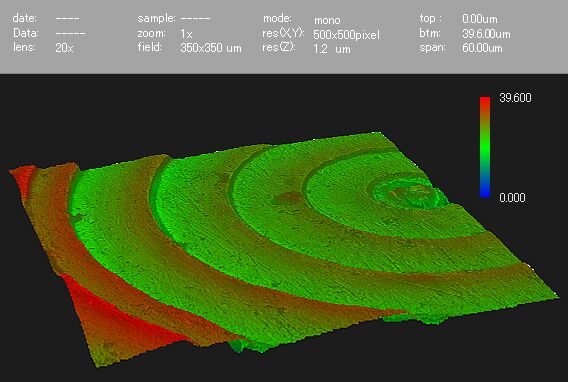Click the green middle of the height color bar
This screenshot has width=568, height=382.
click(x=485, y=147)
